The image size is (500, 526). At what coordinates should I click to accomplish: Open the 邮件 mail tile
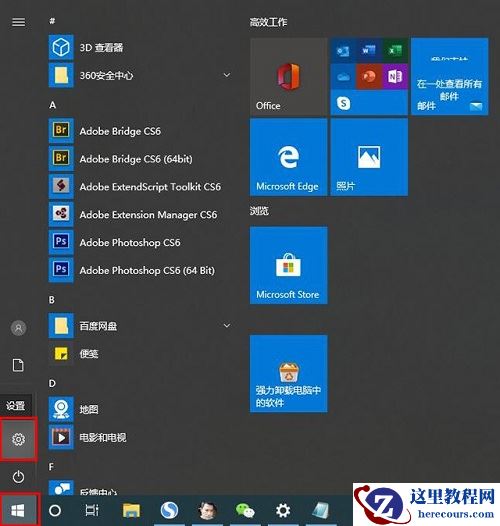pyautogui.click(x=450, y=76)
